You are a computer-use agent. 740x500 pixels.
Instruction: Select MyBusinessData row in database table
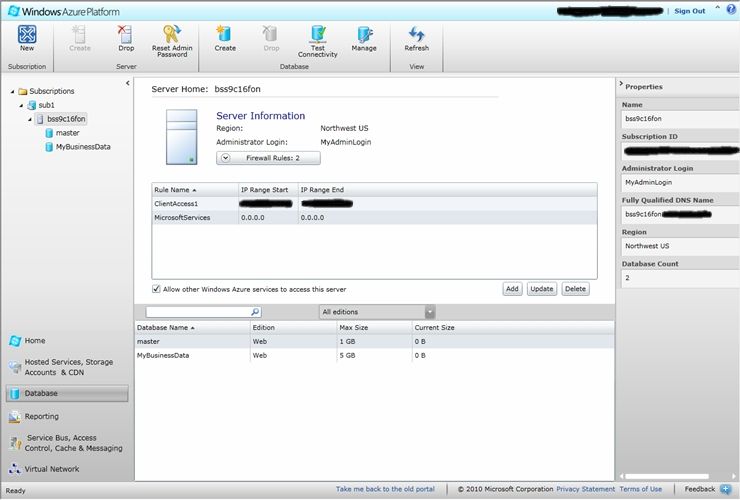click(374, 356)
